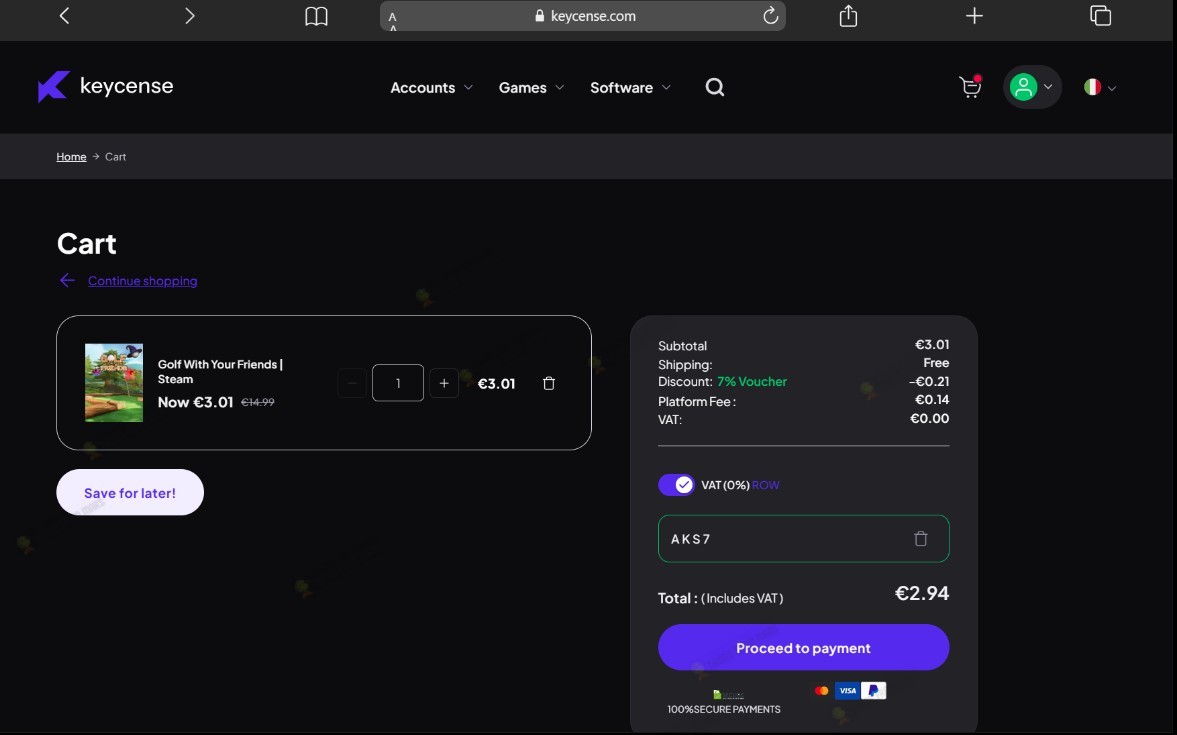The image size is (1177, 735).
Task: Open the Accounts menu
Action: (x=423, y=88)
